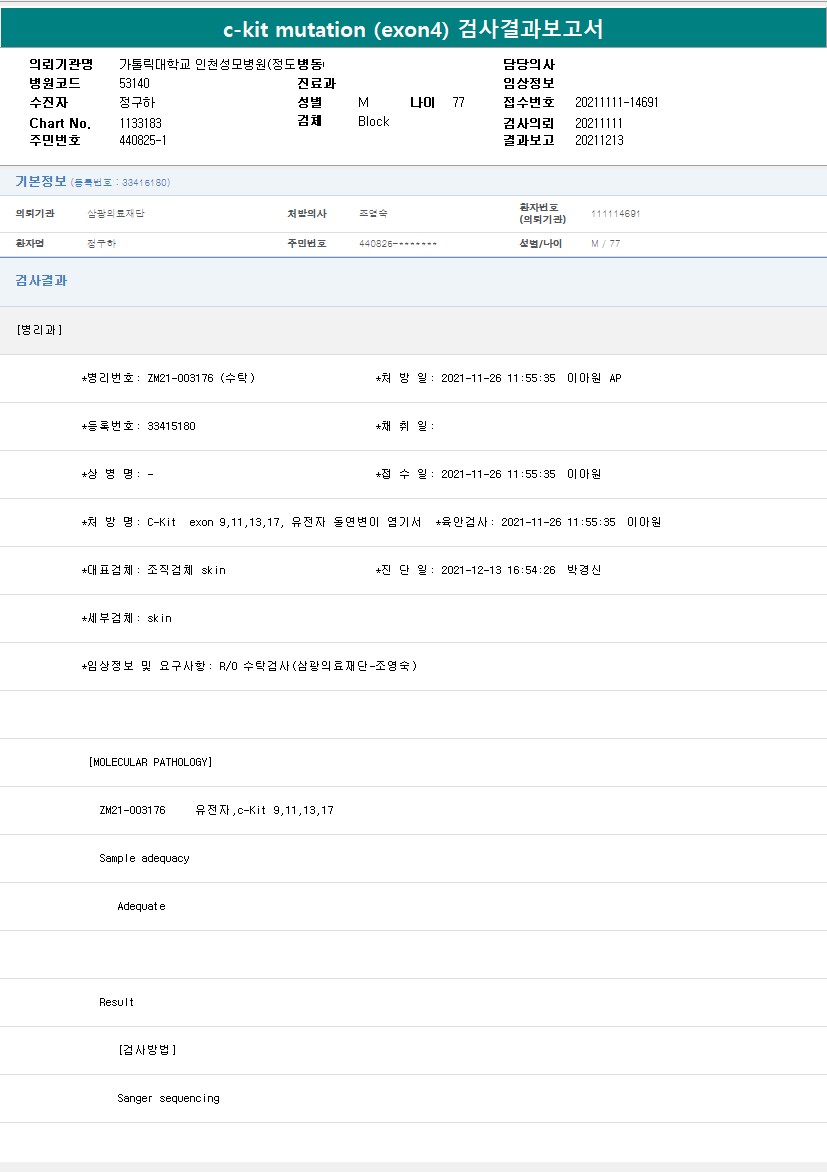Screen dimensions: 827x1172
Task: Select the 병원코드 value 53140
Action: [x=134, y=83]
